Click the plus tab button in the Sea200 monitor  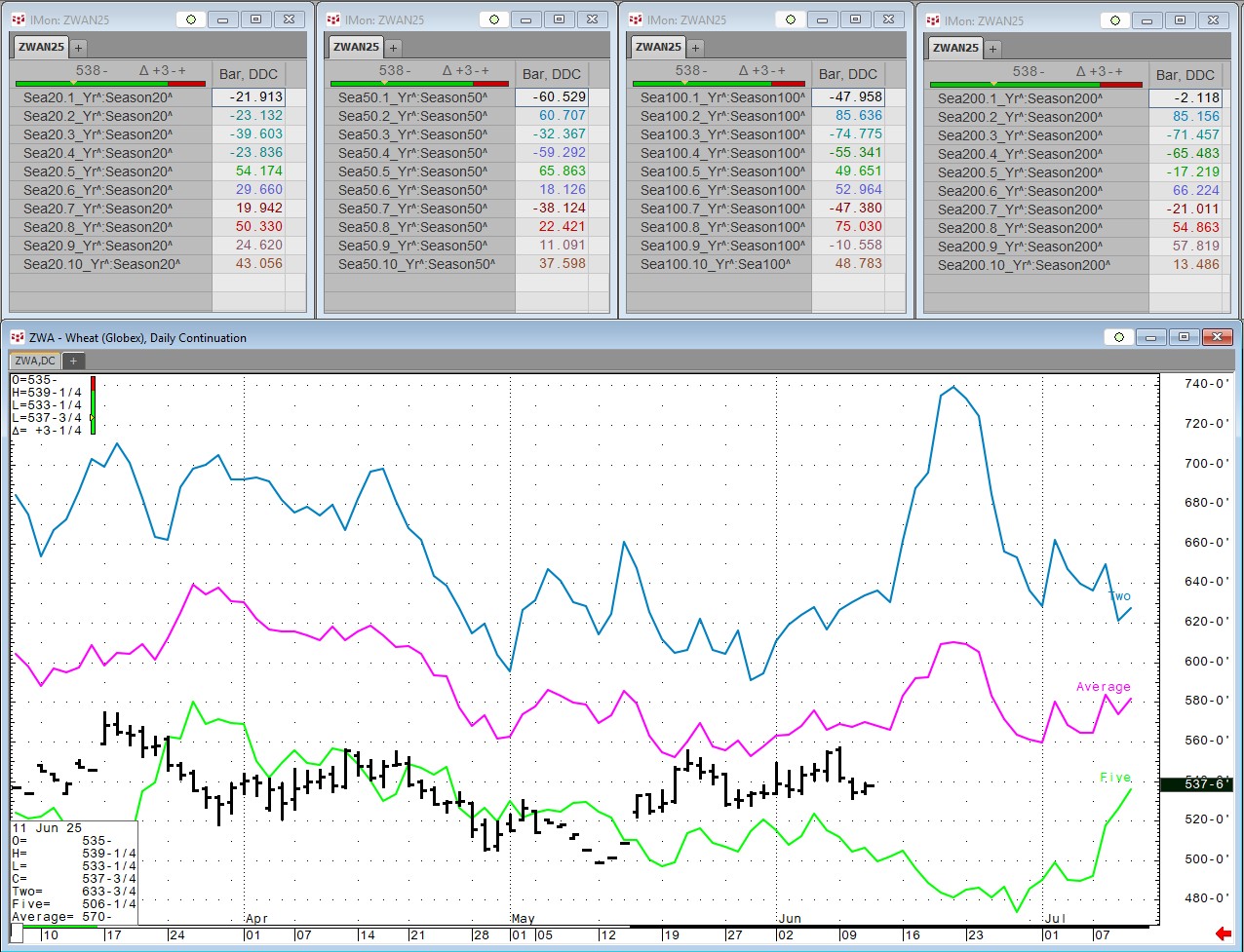pos(992,49)
